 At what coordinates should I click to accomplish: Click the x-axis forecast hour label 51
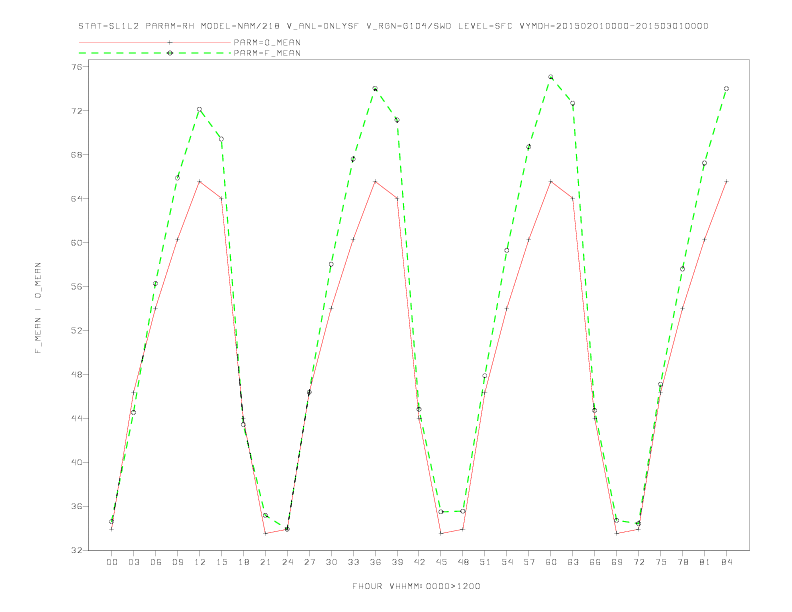click(x=485, y=562)
